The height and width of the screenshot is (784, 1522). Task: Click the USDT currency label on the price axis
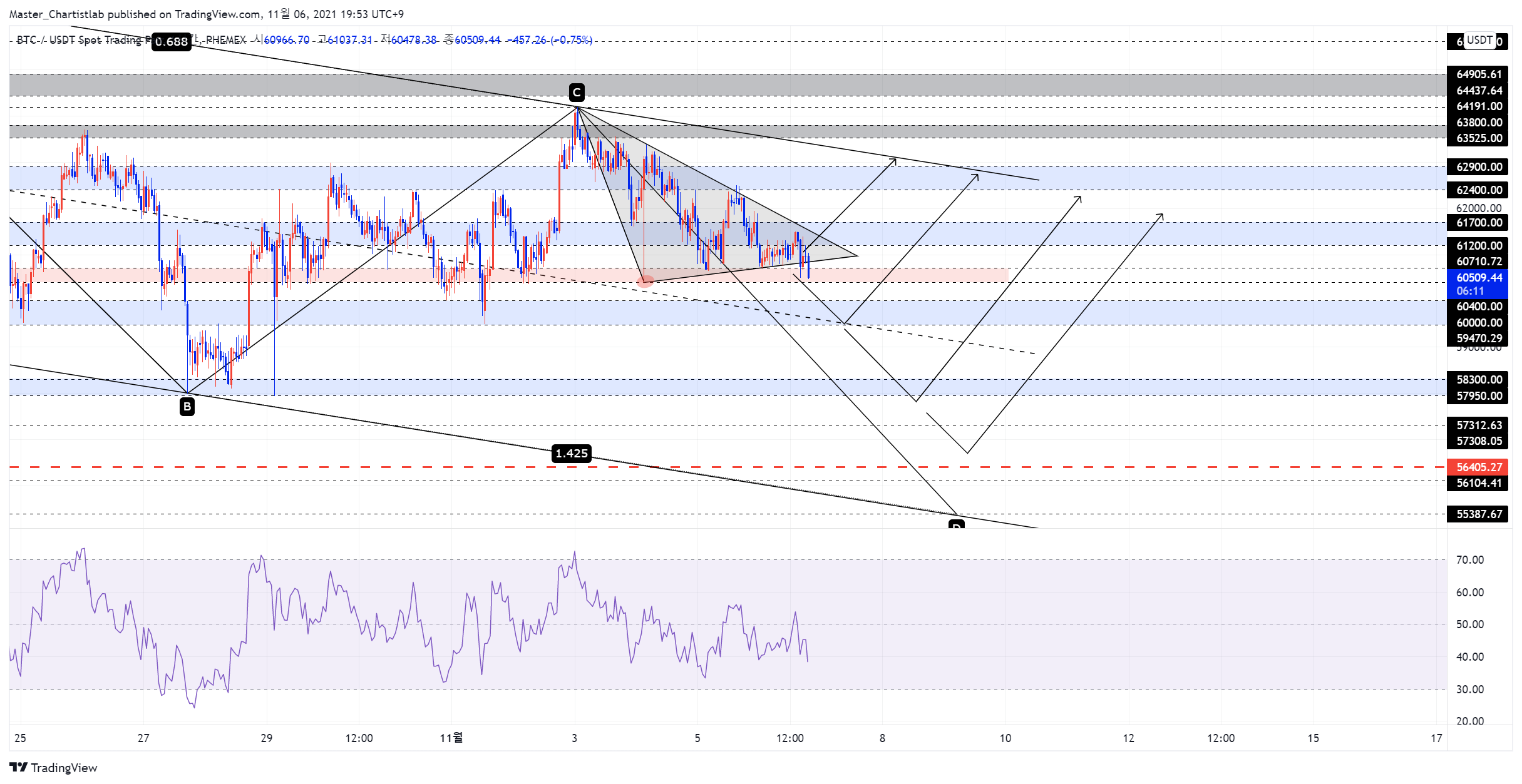[1479, 40]
